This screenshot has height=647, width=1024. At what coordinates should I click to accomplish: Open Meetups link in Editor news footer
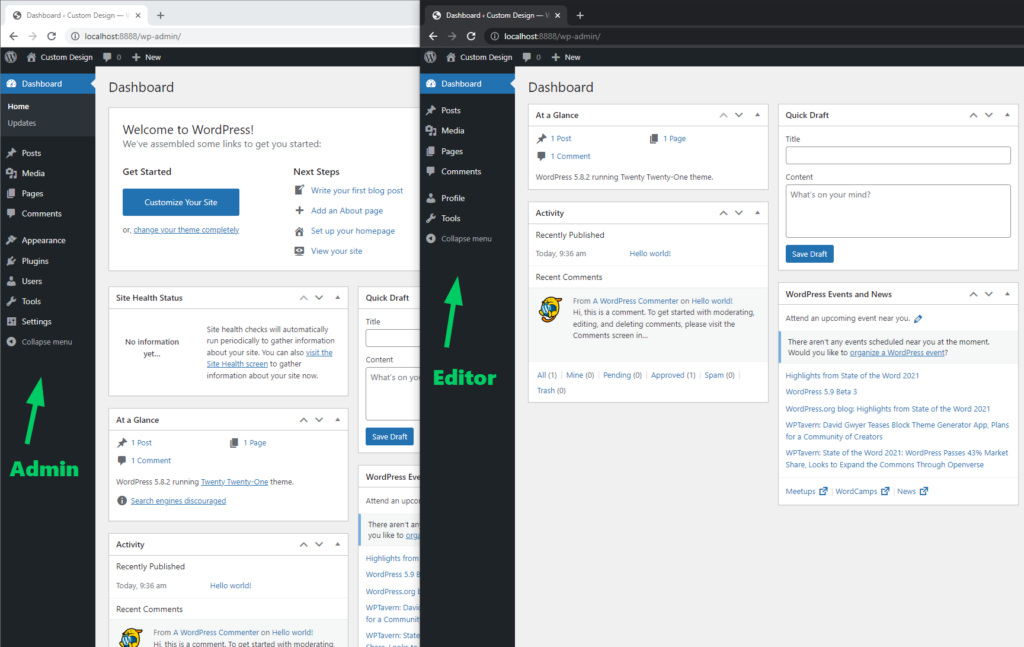click(x=806, y=492)
